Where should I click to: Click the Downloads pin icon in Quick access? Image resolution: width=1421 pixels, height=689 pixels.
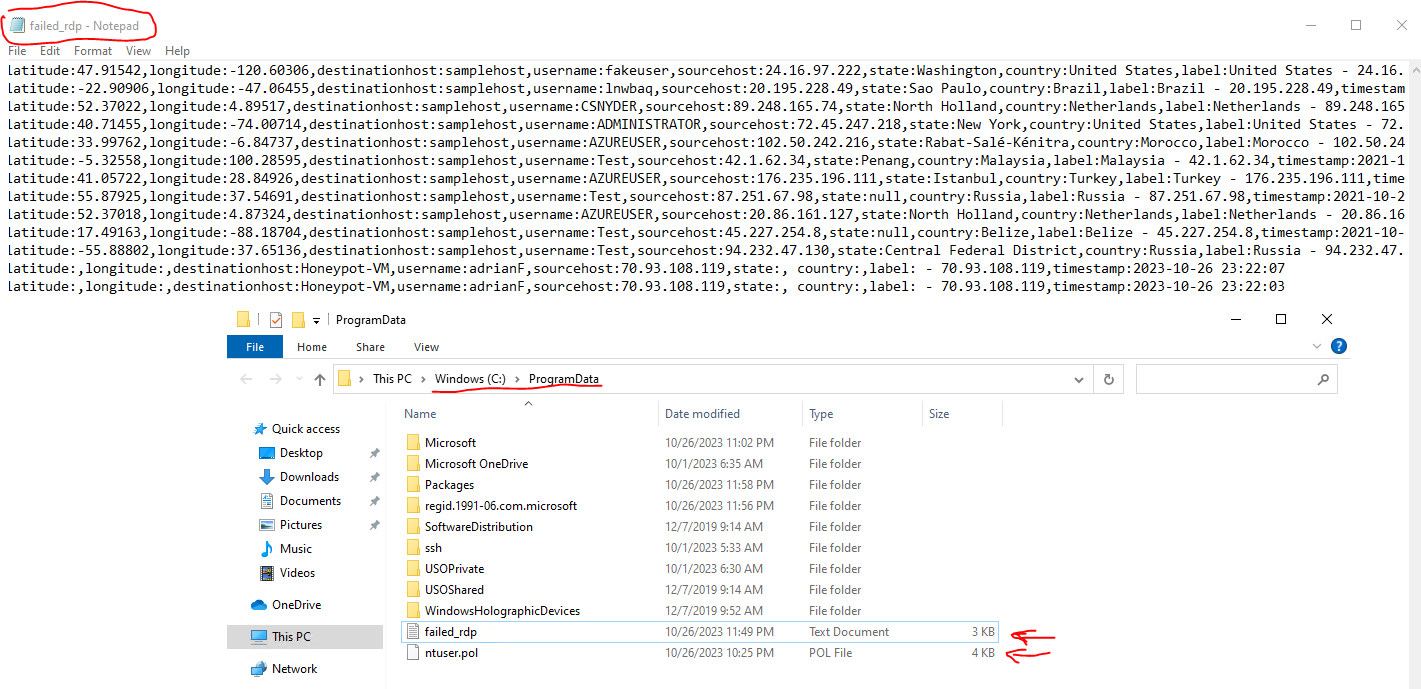tap(374, 477)
